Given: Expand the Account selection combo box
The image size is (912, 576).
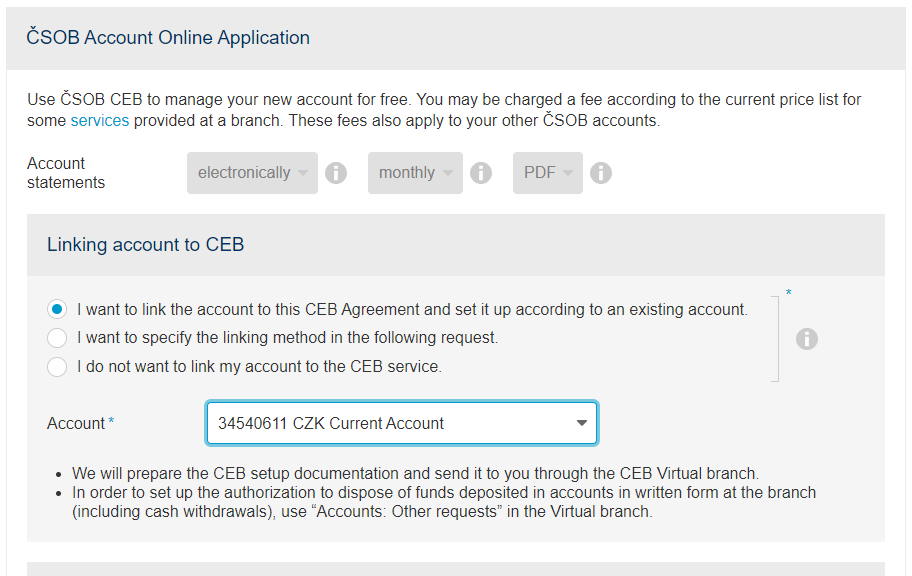Looking at the screenshot, I should point(402,423).
